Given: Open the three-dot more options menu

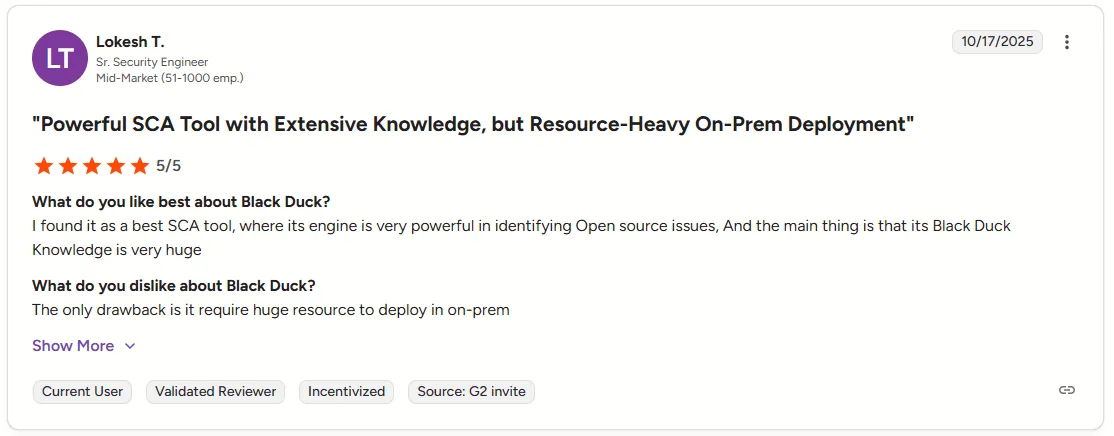Looking at the screenshot, I should (x=1067, y=42).
